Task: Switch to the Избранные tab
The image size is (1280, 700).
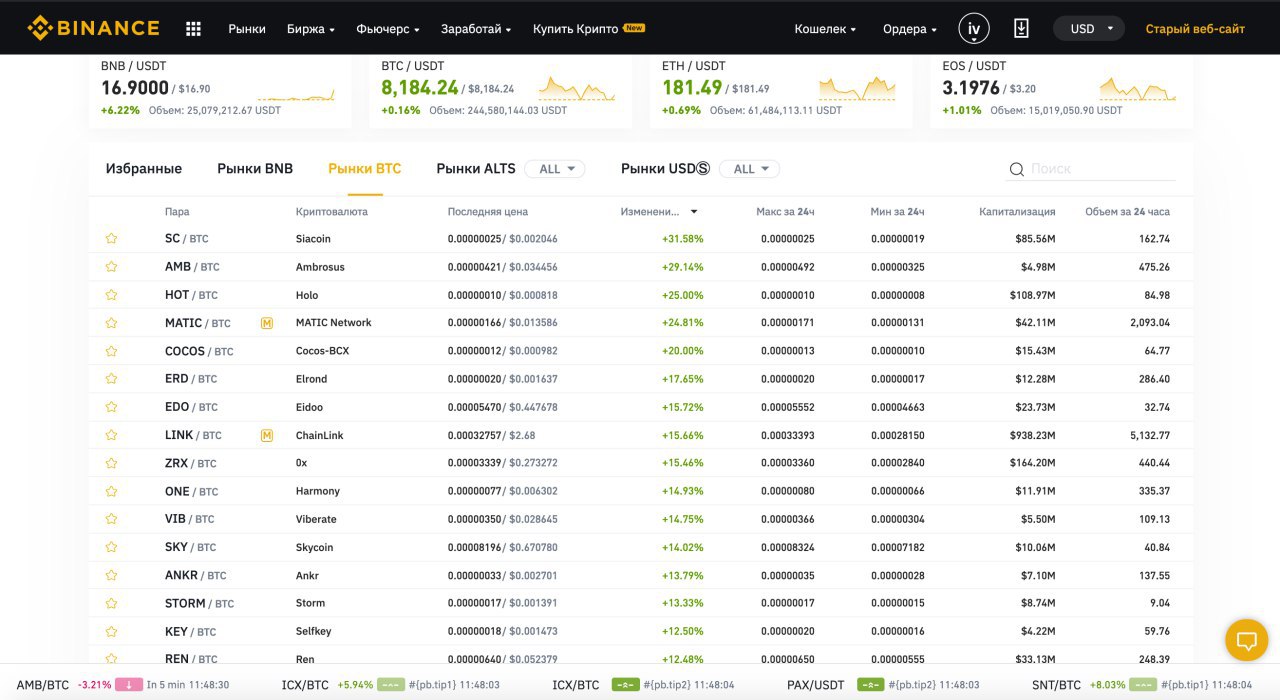Action: point(144,169)
